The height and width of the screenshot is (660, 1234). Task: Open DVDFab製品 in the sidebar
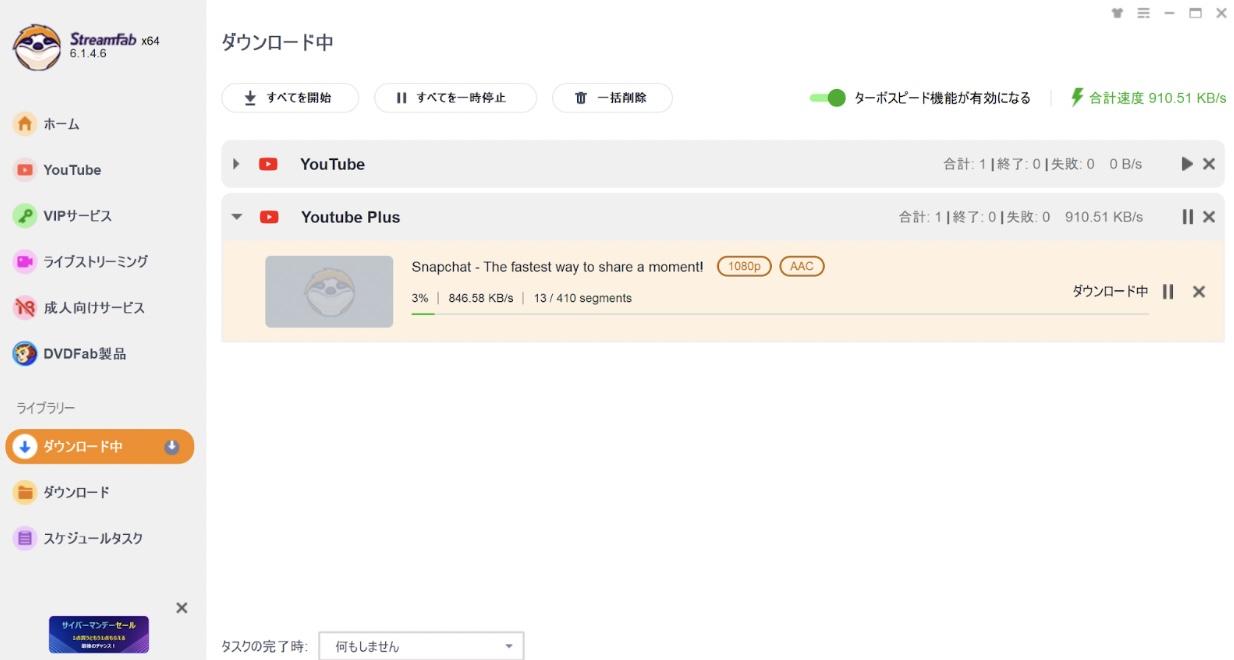[x=84, y=353]
